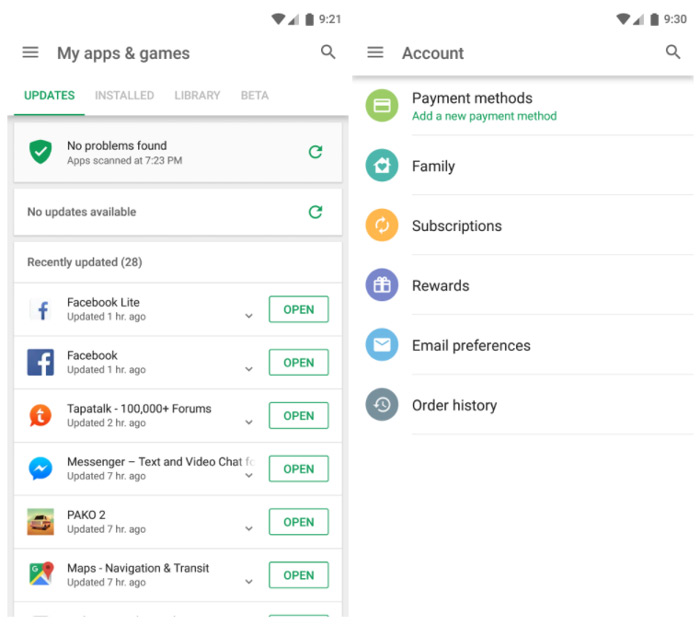Image resolution: width=700 pixels, height=625 pixels.
Task: Open the Subscriptions orange icon
Action: 382,225
